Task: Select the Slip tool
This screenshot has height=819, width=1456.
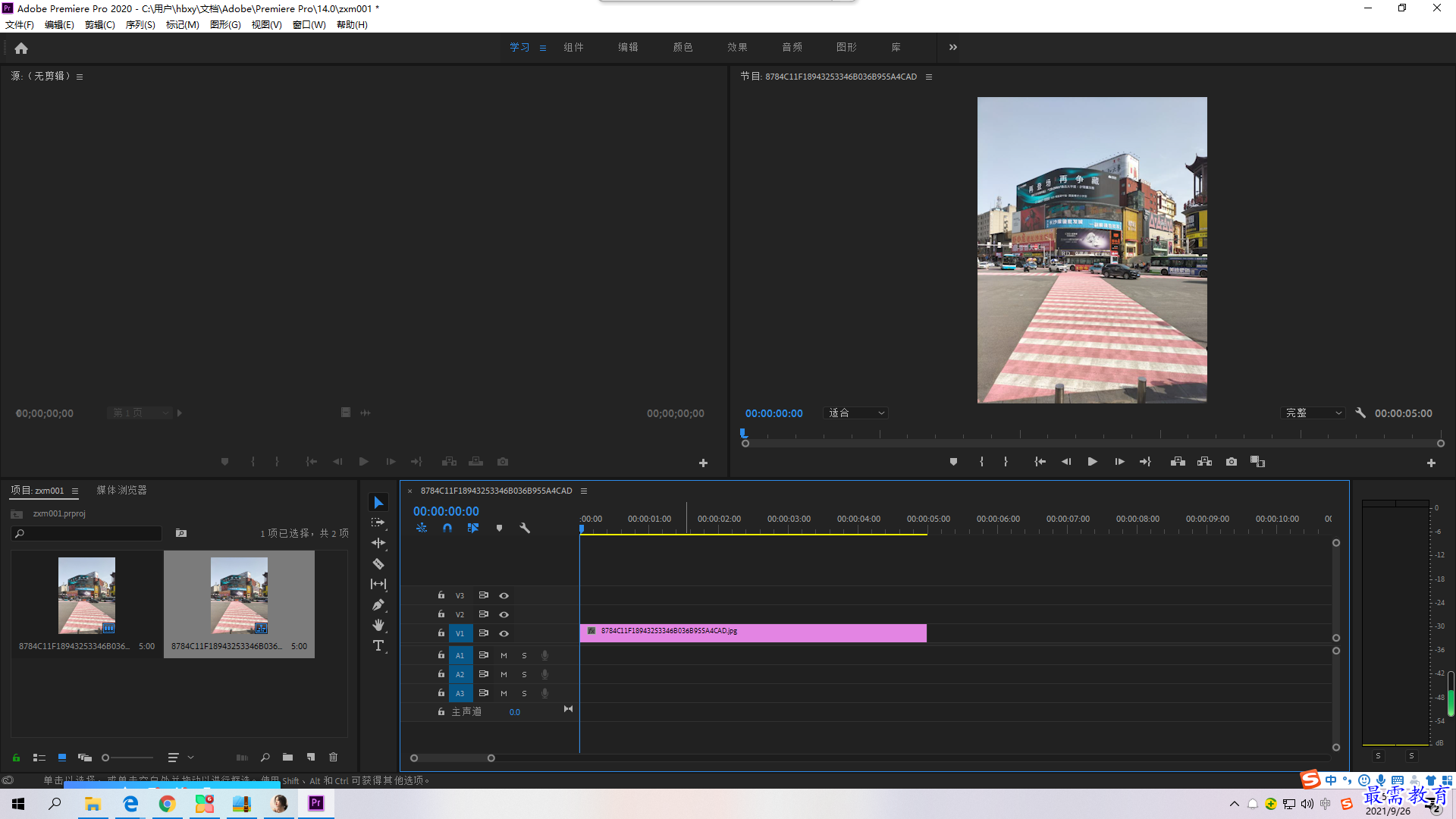Action: [378, 584]
